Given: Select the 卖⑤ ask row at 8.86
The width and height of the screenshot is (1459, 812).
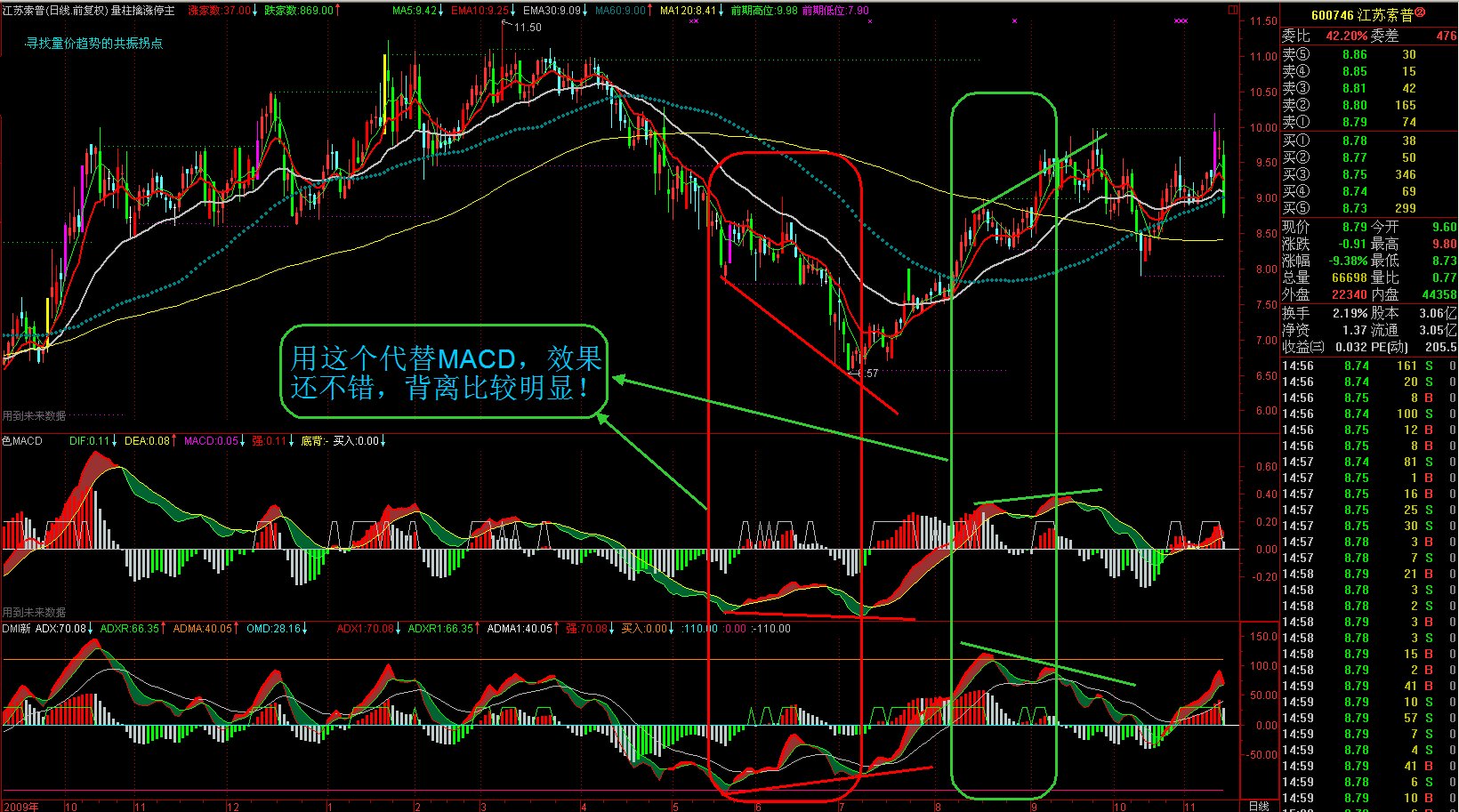Looking at the screenshot, I should 1368,54.
